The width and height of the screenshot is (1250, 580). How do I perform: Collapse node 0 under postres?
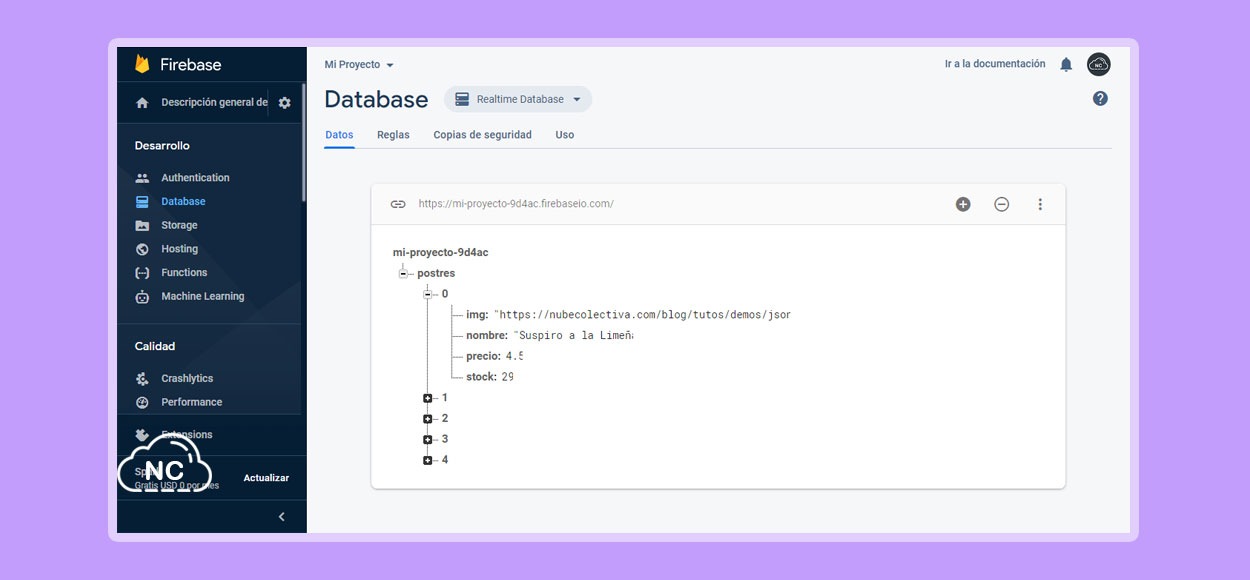tap(428, 294)
